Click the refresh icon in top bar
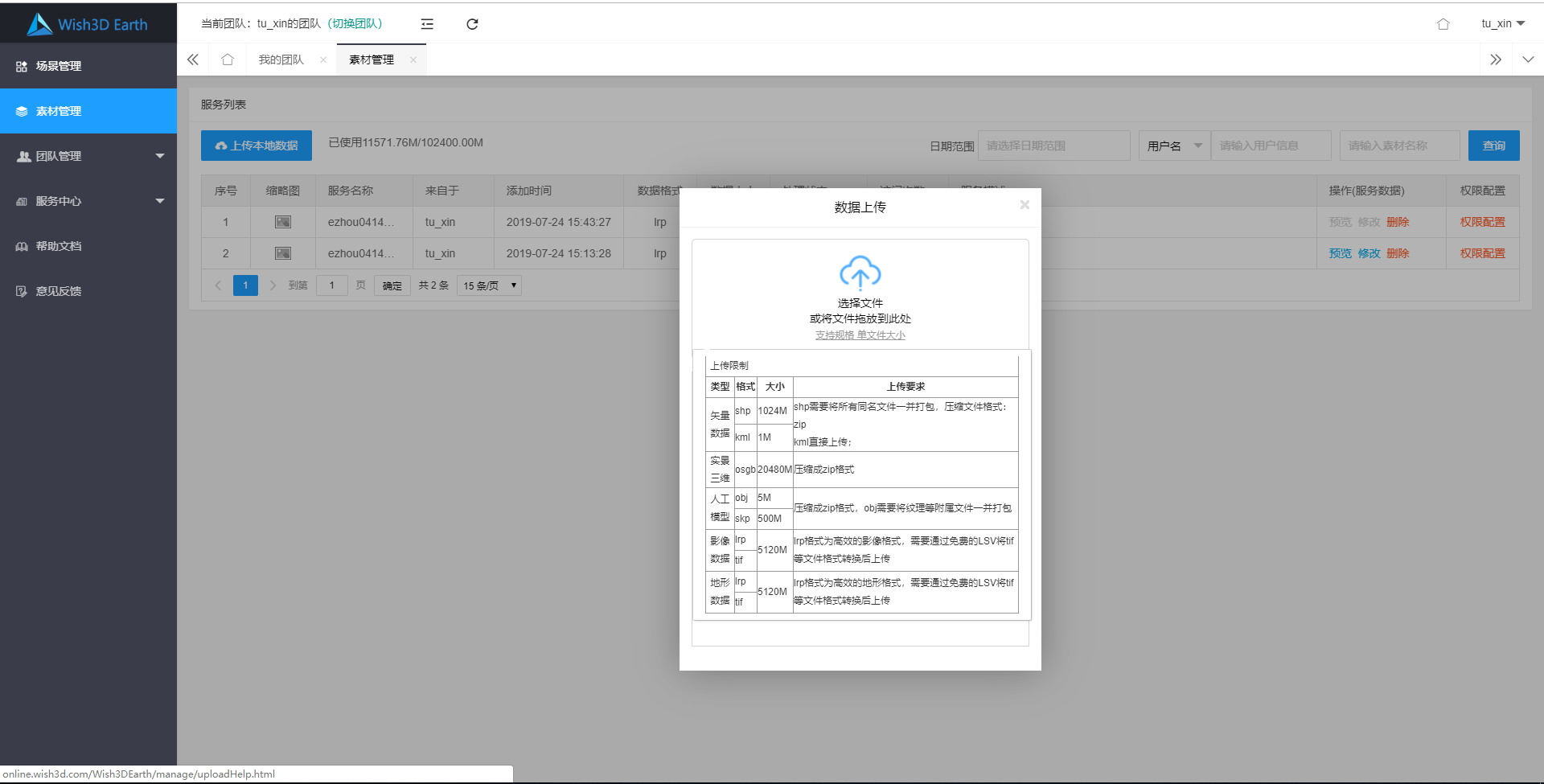Image resolution: width=1544 pixels, height=784 pixels. (x=472, y=24)
